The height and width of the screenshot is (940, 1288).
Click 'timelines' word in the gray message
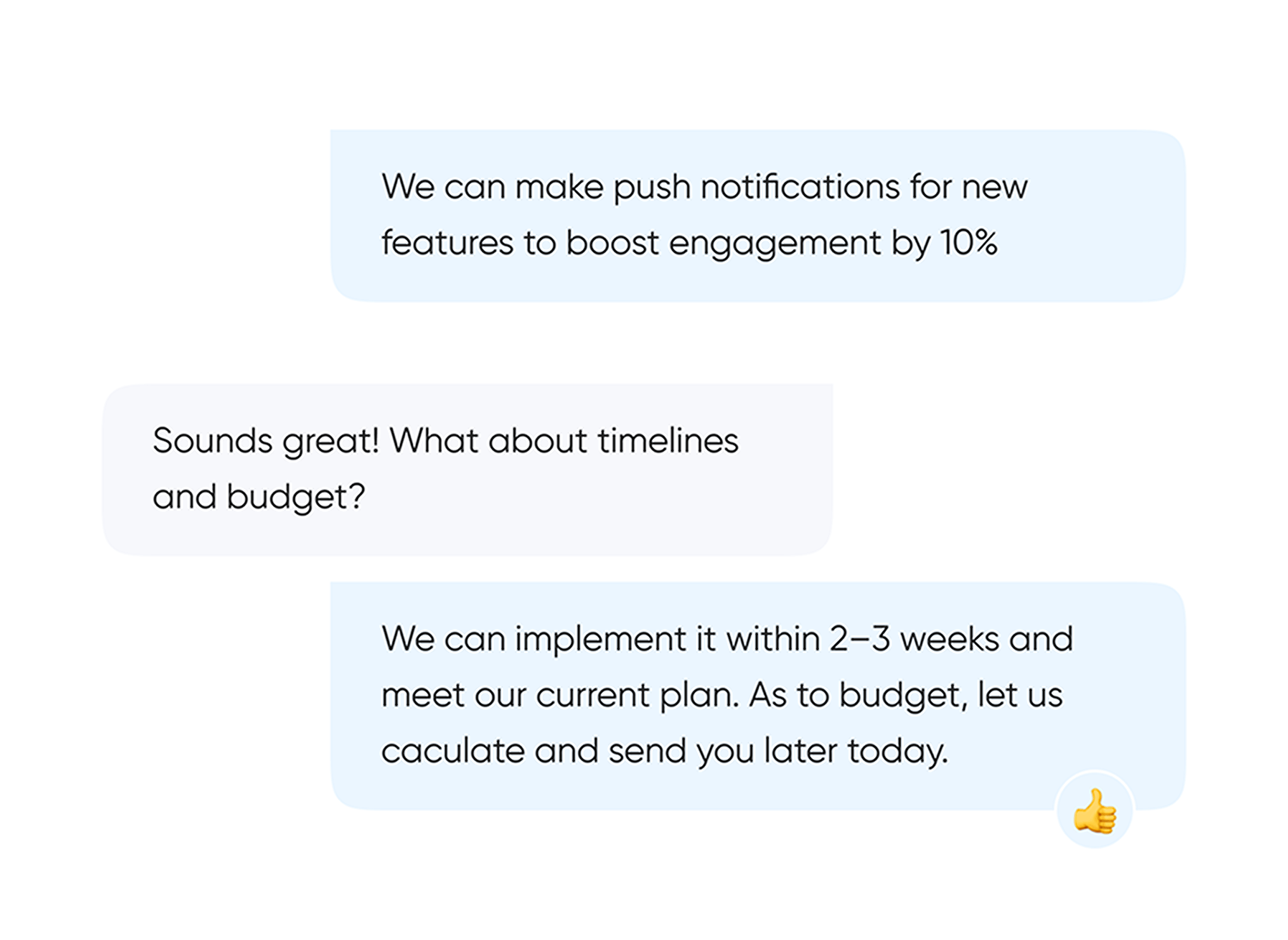667,441
